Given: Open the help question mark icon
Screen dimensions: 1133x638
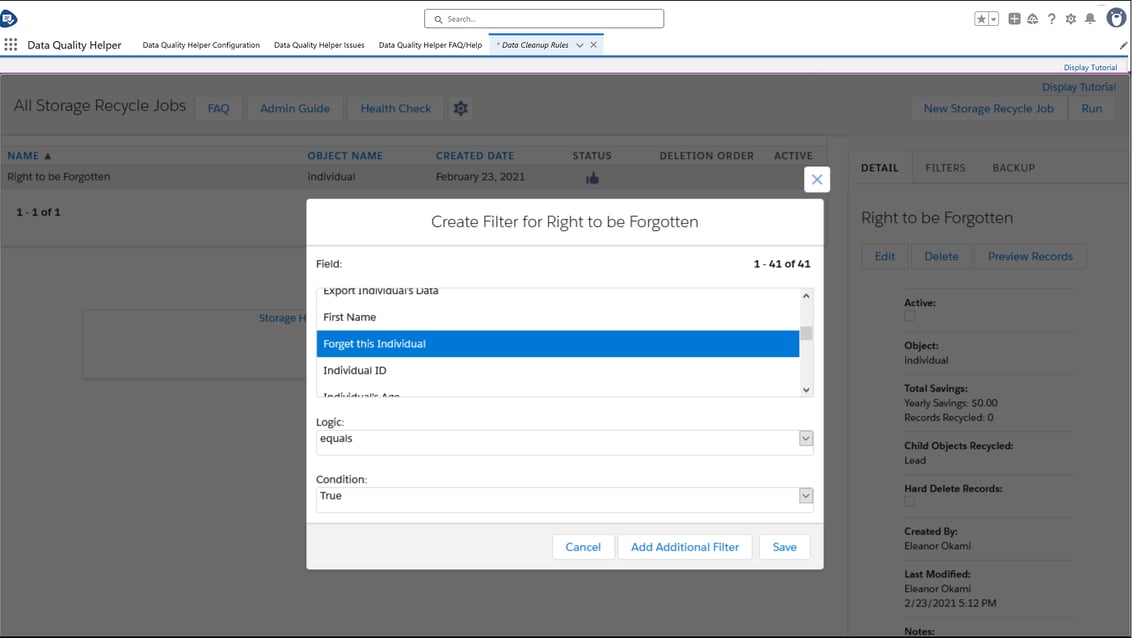Looking at the screenshot, I should pos(1051,19).
